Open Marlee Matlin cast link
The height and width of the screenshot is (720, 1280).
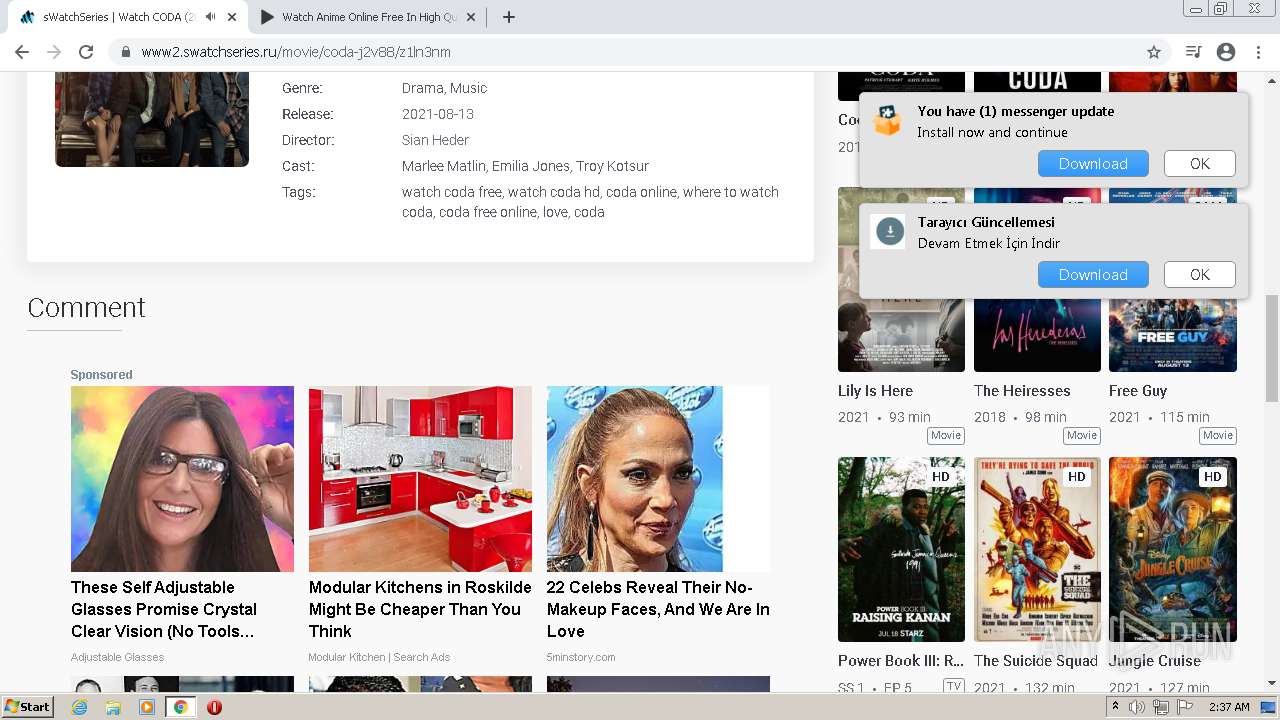pyautogui.click(x=445, y=166)
